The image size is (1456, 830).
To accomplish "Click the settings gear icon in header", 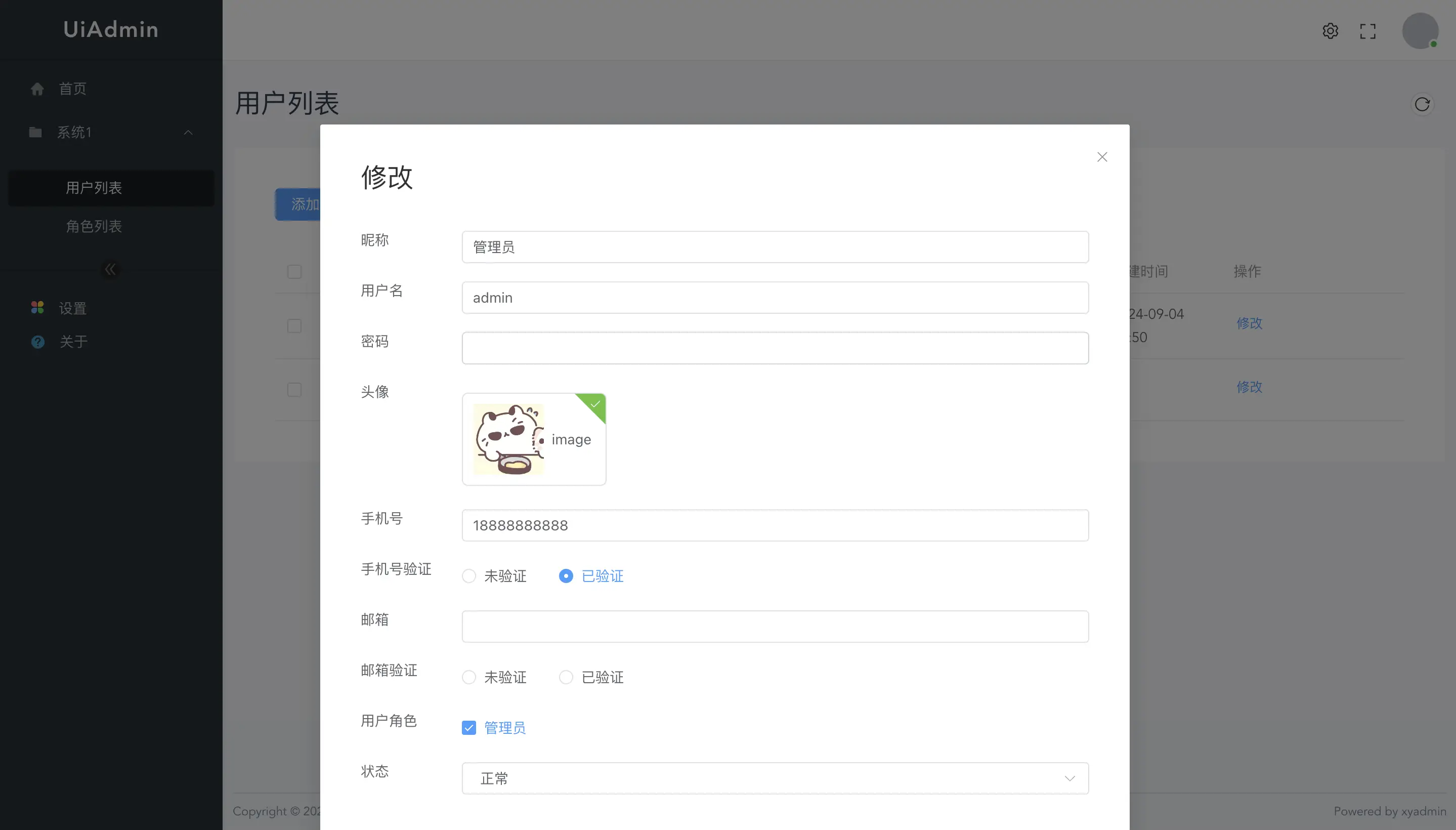I will point(1330,31).
